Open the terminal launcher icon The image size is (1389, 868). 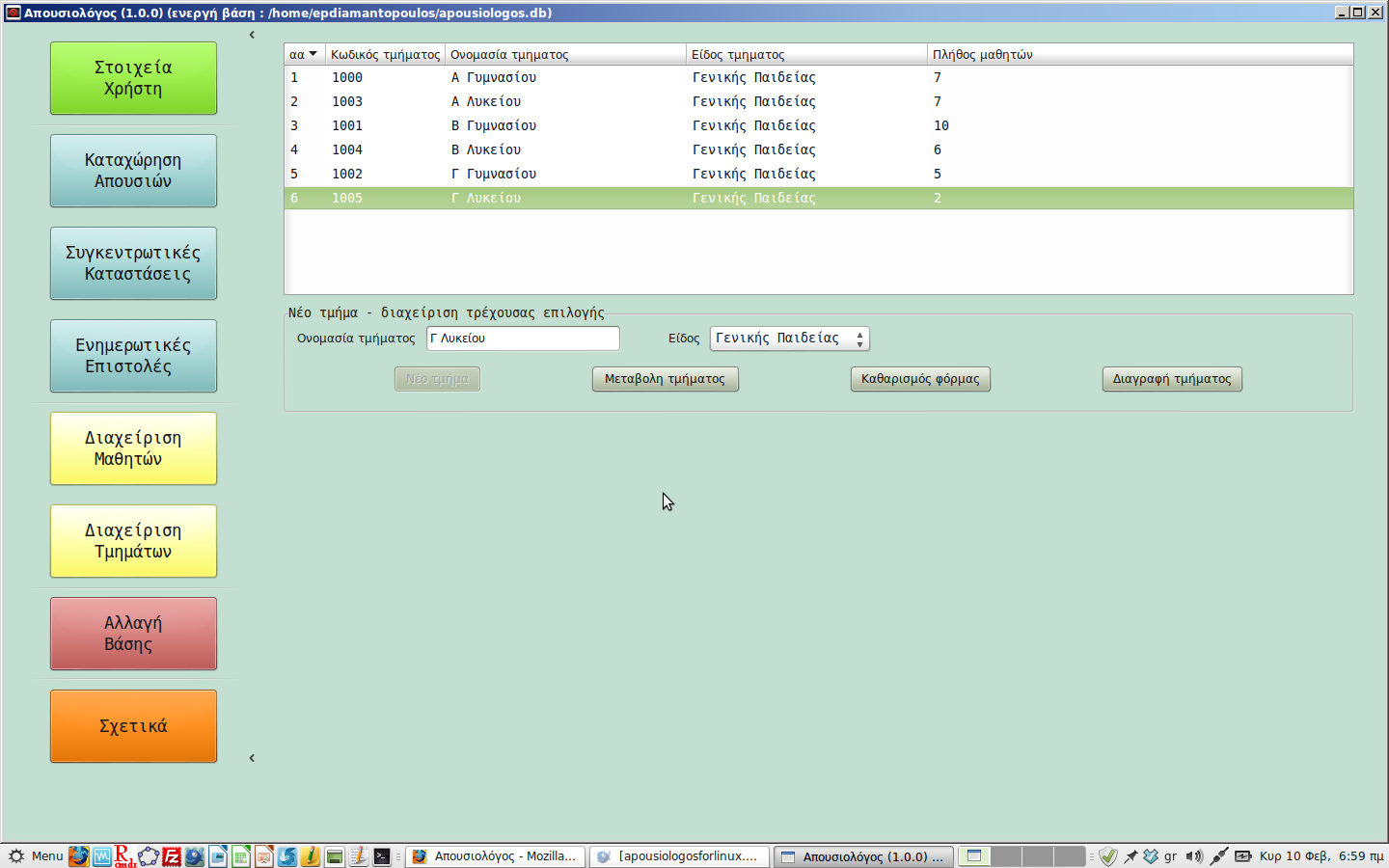382,856
